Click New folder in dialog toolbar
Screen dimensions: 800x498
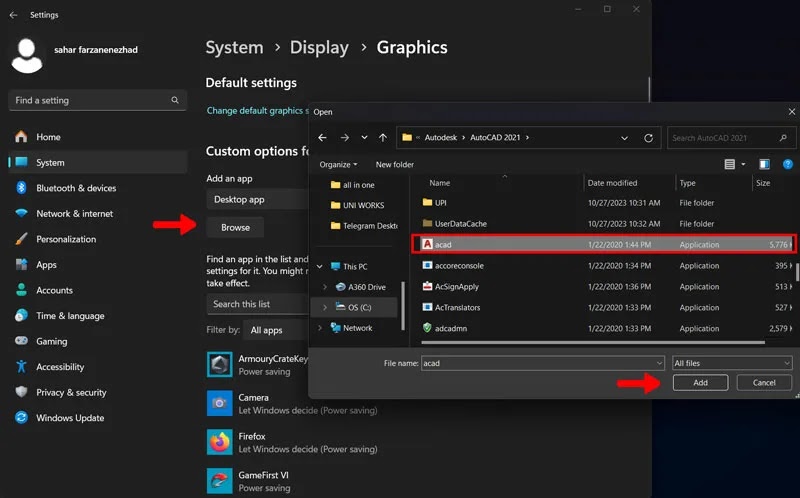pos(395,164)
